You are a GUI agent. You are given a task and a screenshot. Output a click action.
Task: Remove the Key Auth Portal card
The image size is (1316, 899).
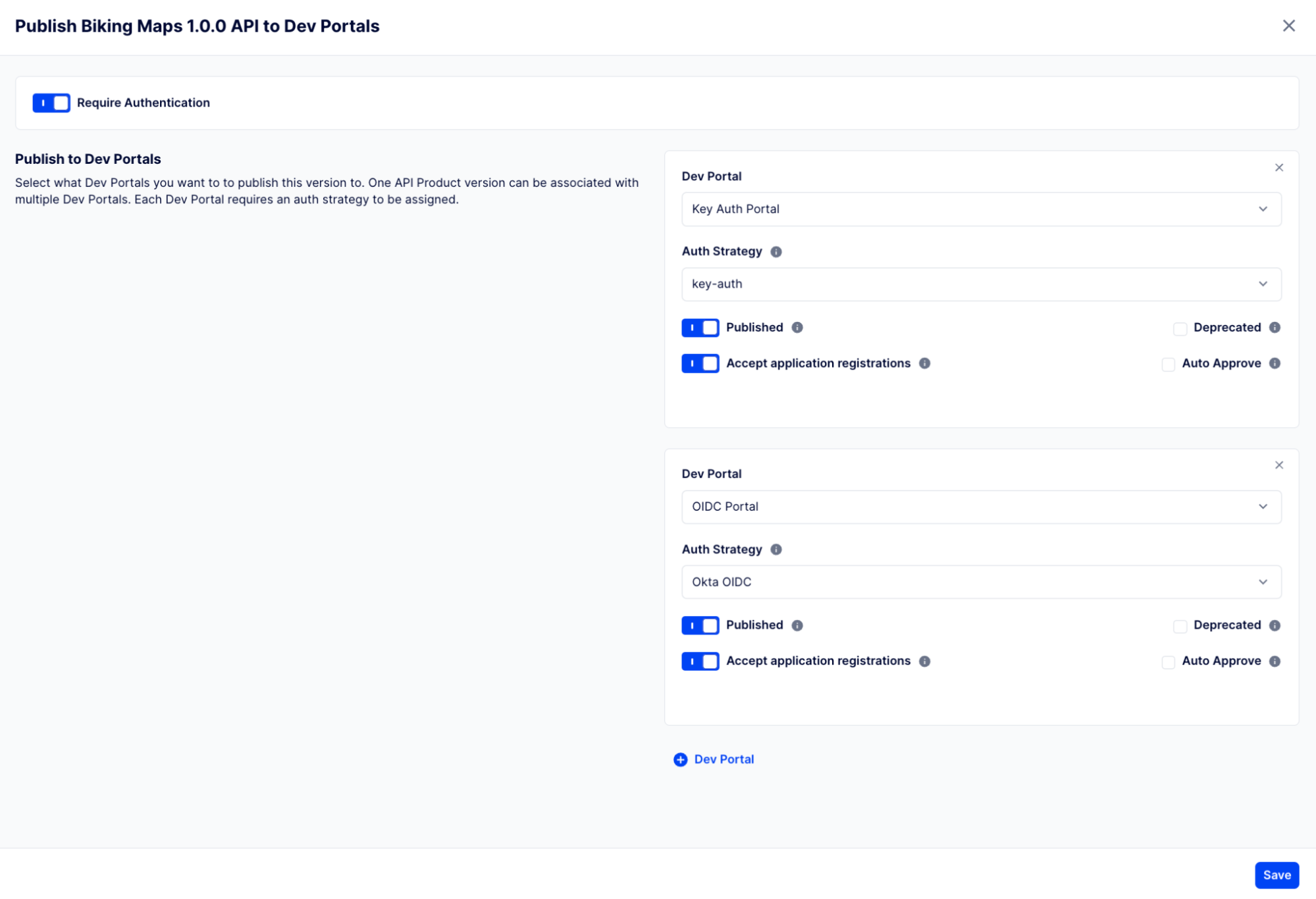[x=1278, y=168]
